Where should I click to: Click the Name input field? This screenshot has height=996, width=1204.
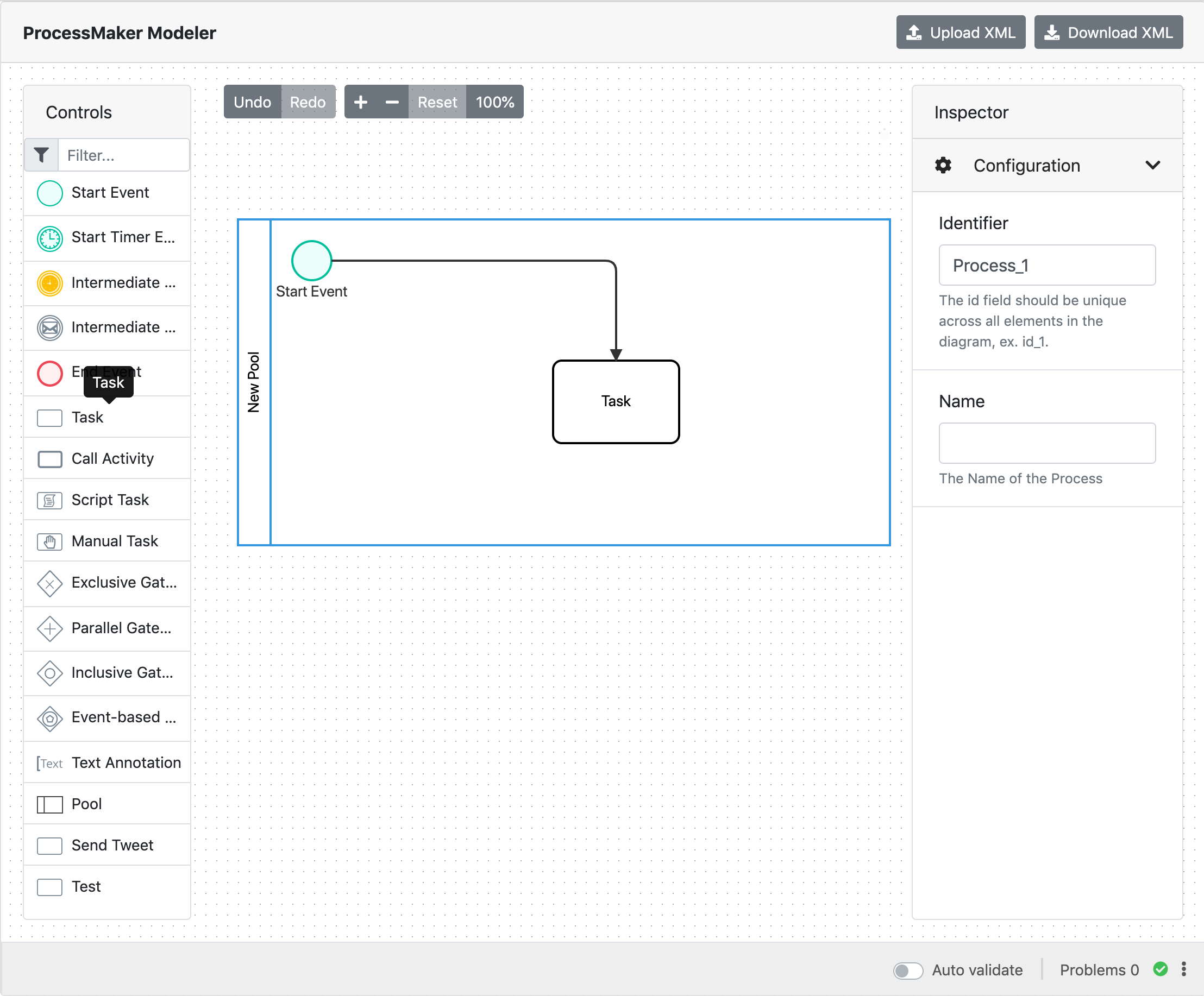tap(1046, 443)
